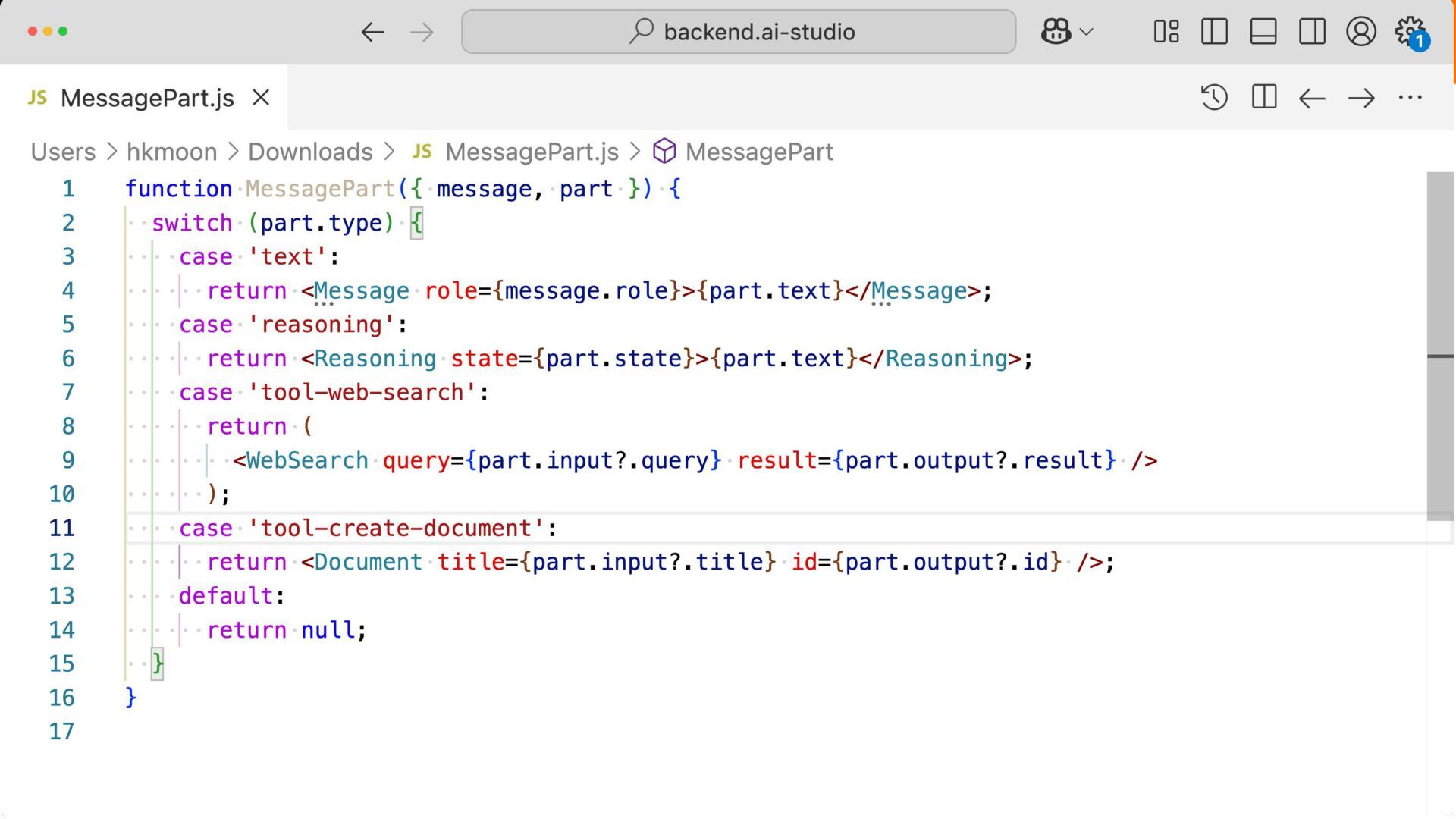Open the editor More Actions menu
The width and height of the screenshot is (1456, 819).
[x=1410, y=98]
